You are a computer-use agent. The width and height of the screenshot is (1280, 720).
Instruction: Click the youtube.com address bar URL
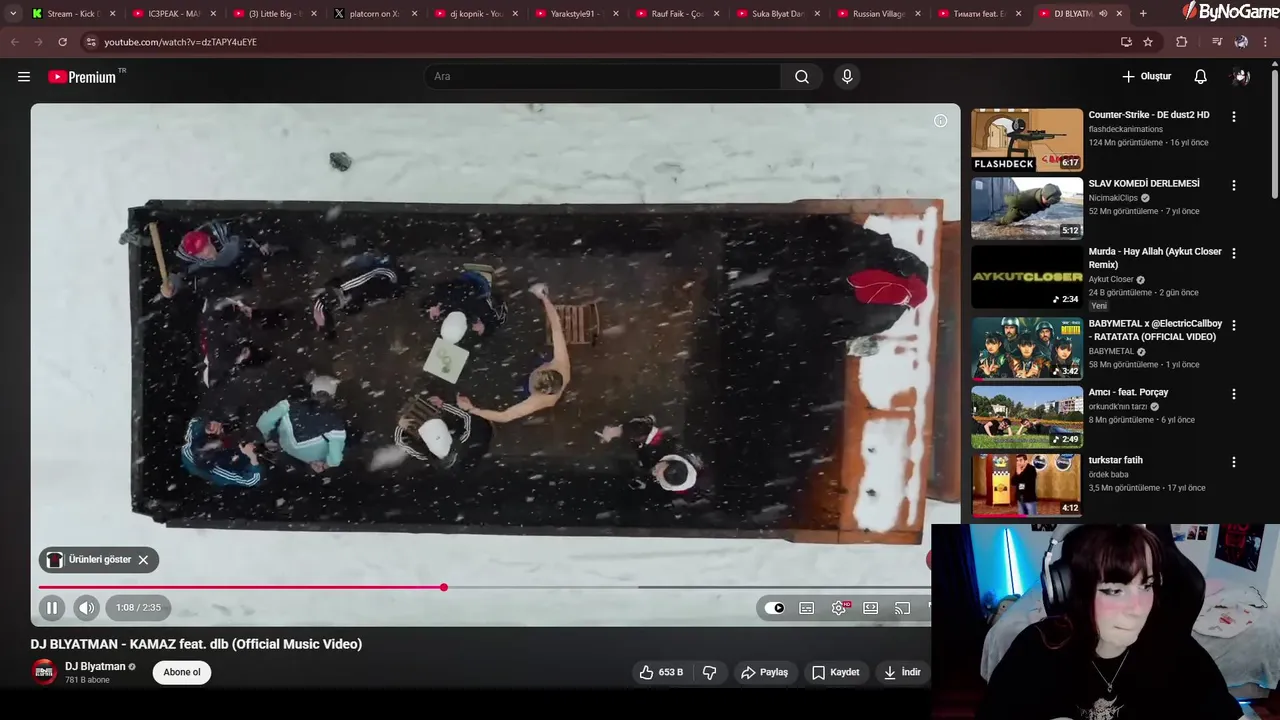pyautogui.click(x=180, y=42)
